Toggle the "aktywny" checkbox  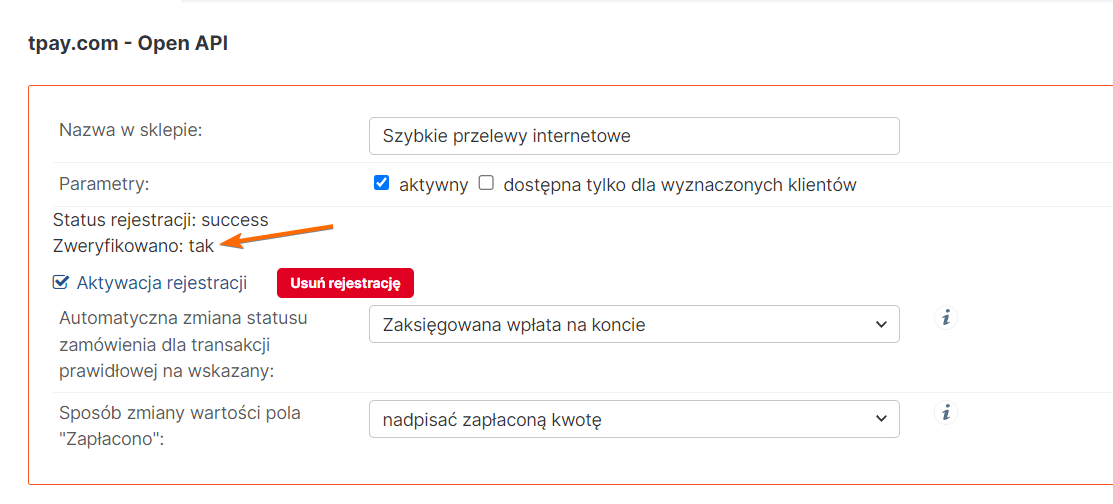click(x=381, y=183)
